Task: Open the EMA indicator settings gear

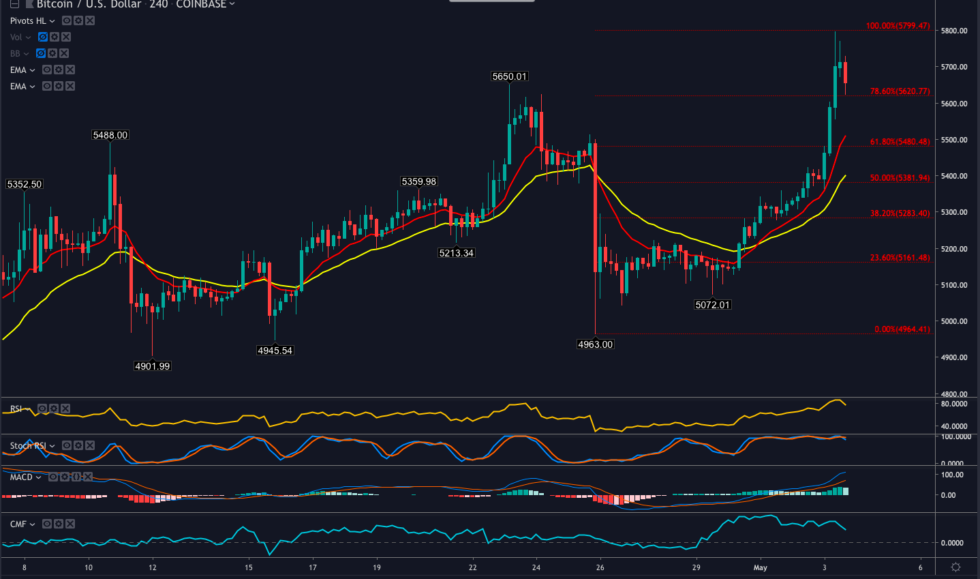Action: tap(59, 68)
